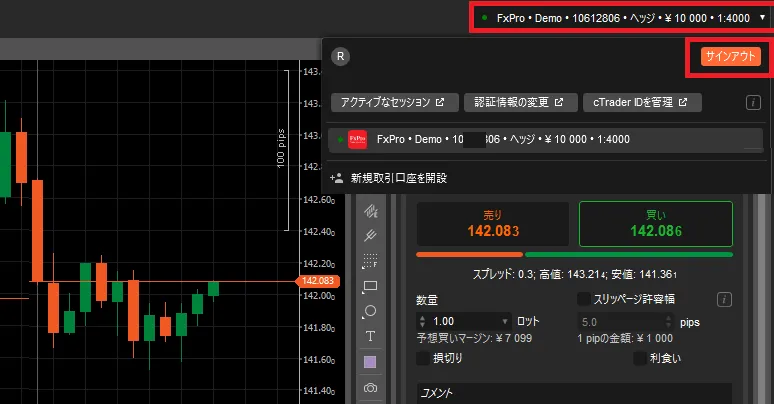This screenshot has width=774, height=404.
Task: Click the arrow at account selector's right
Action: (x=763, y=18)
